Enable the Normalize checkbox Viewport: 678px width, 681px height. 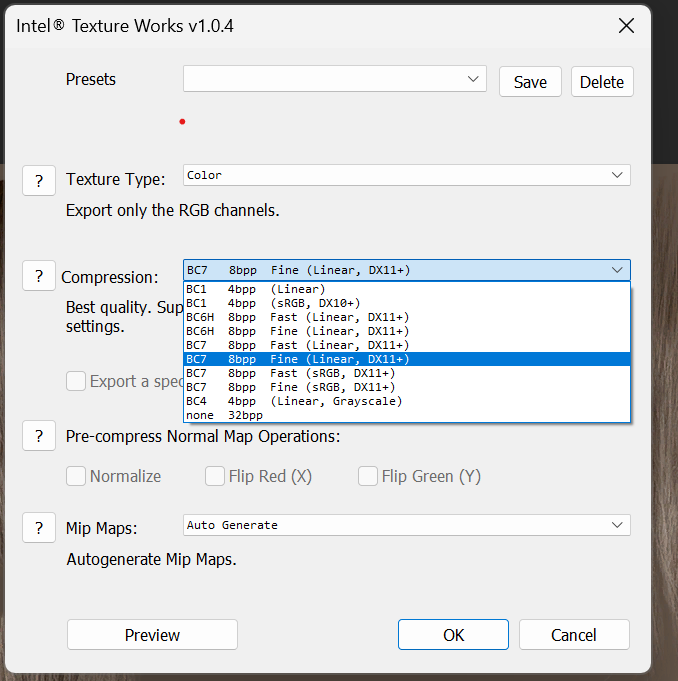pyautogui.click(x=76, y=476)
